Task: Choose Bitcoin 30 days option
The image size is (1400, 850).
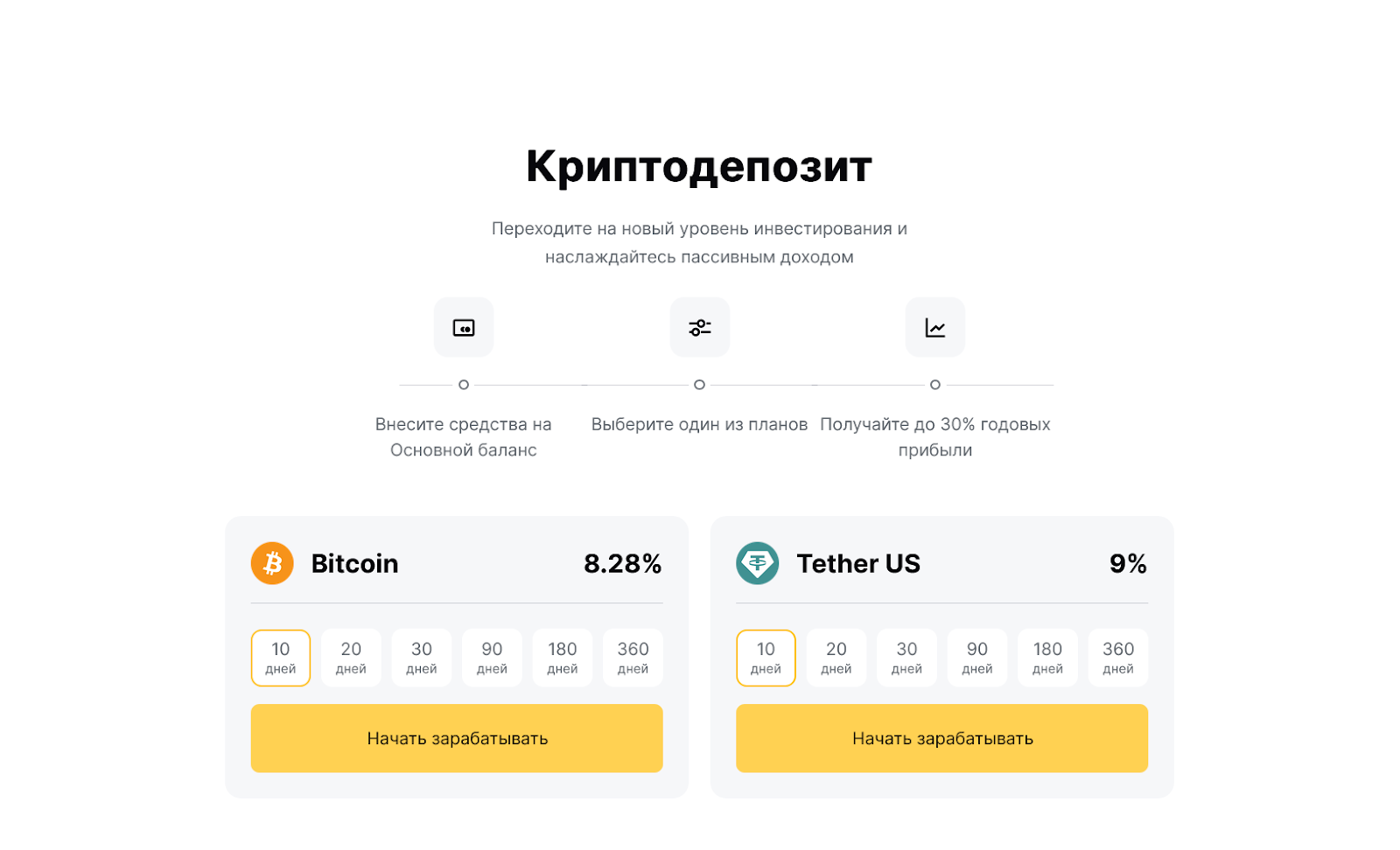Action: 422,658
